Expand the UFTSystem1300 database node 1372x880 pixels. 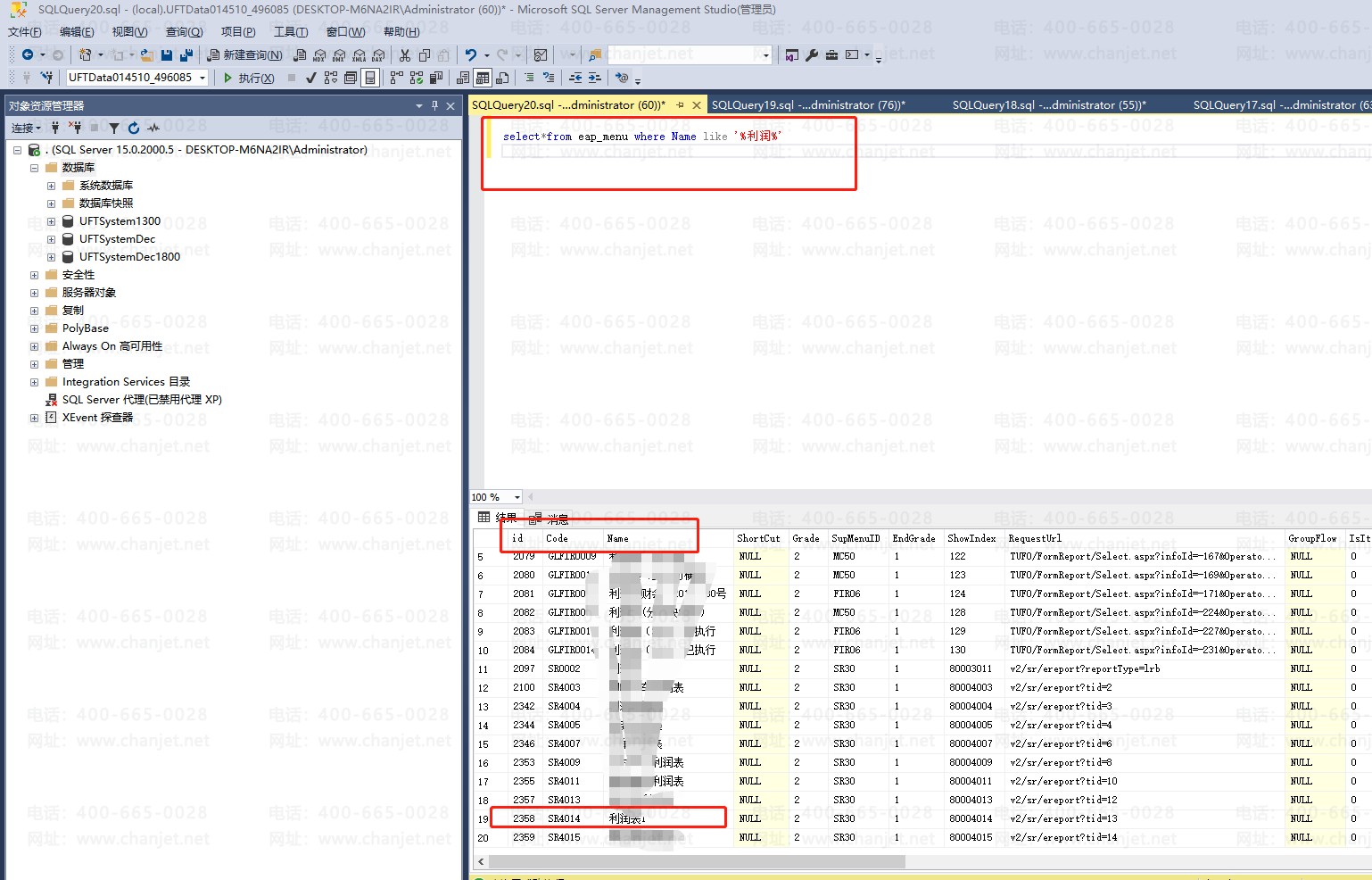tap(51, 221)
